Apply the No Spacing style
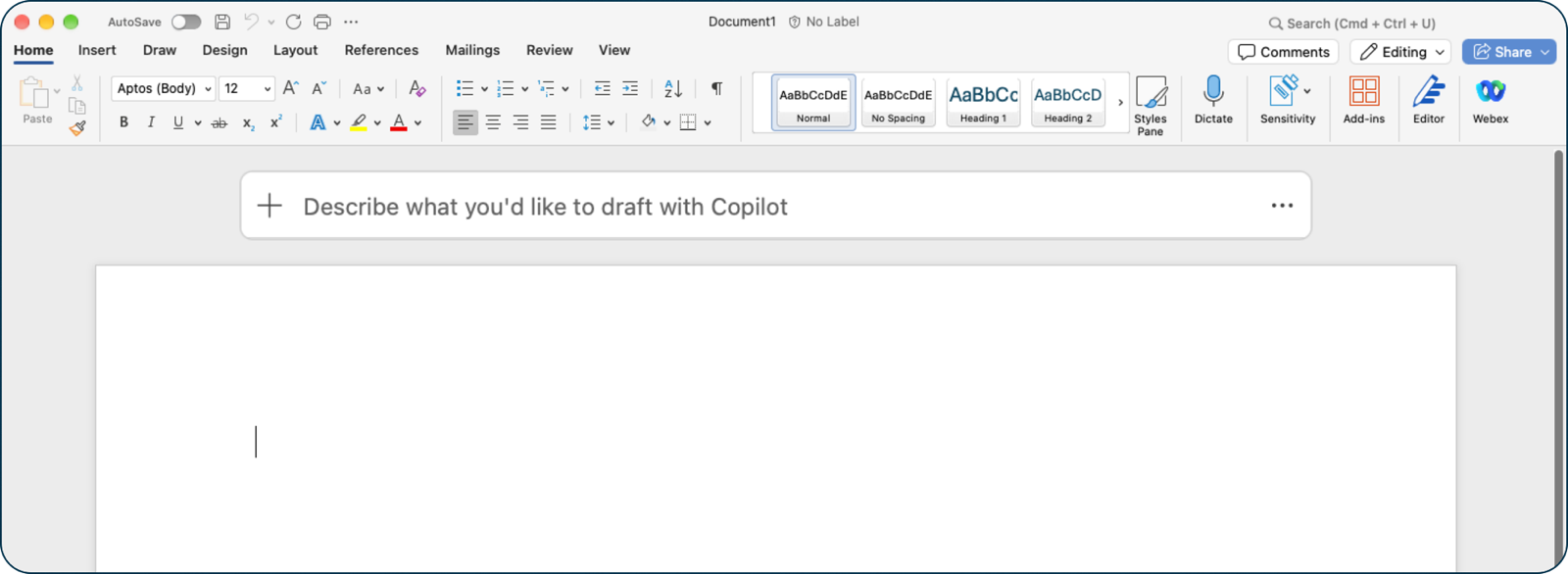The image size is (1568, 574). click(x=898, y=102)
